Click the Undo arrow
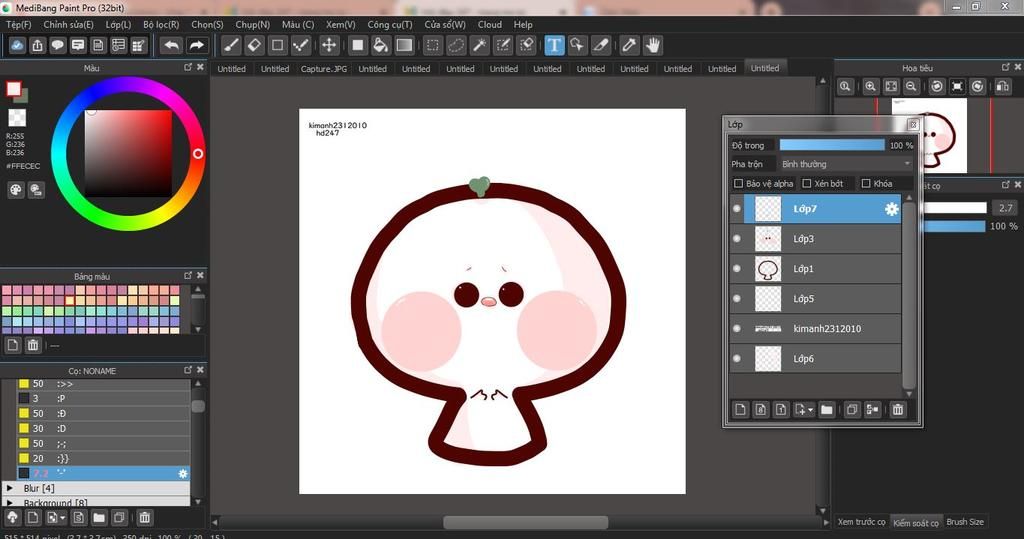 click(x=172, y=45)
